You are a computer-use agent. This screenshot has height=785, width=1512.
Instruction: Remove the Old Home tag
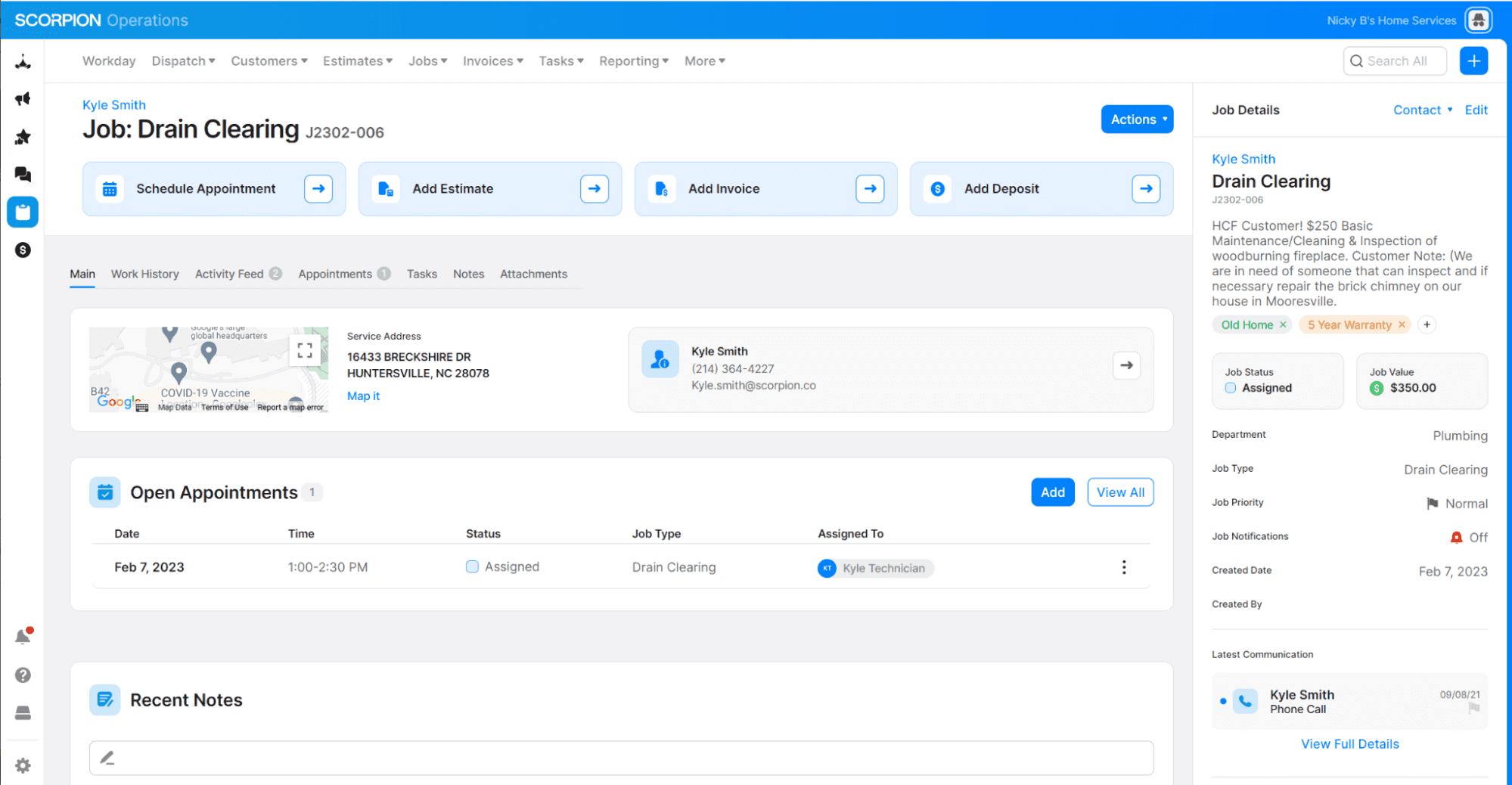tap(1283, 325)
